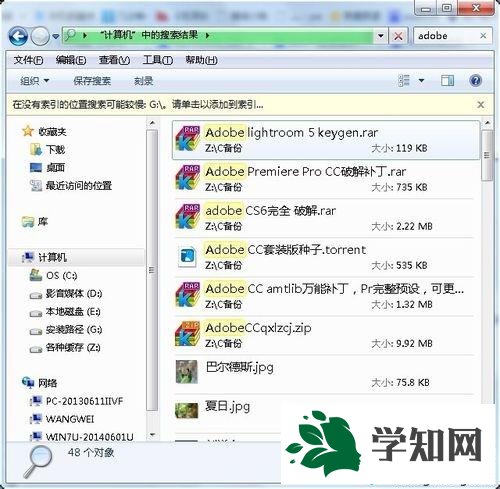Click the navigation pane scroll down arrow
This screenshot has width=500, height=489.
152,435
